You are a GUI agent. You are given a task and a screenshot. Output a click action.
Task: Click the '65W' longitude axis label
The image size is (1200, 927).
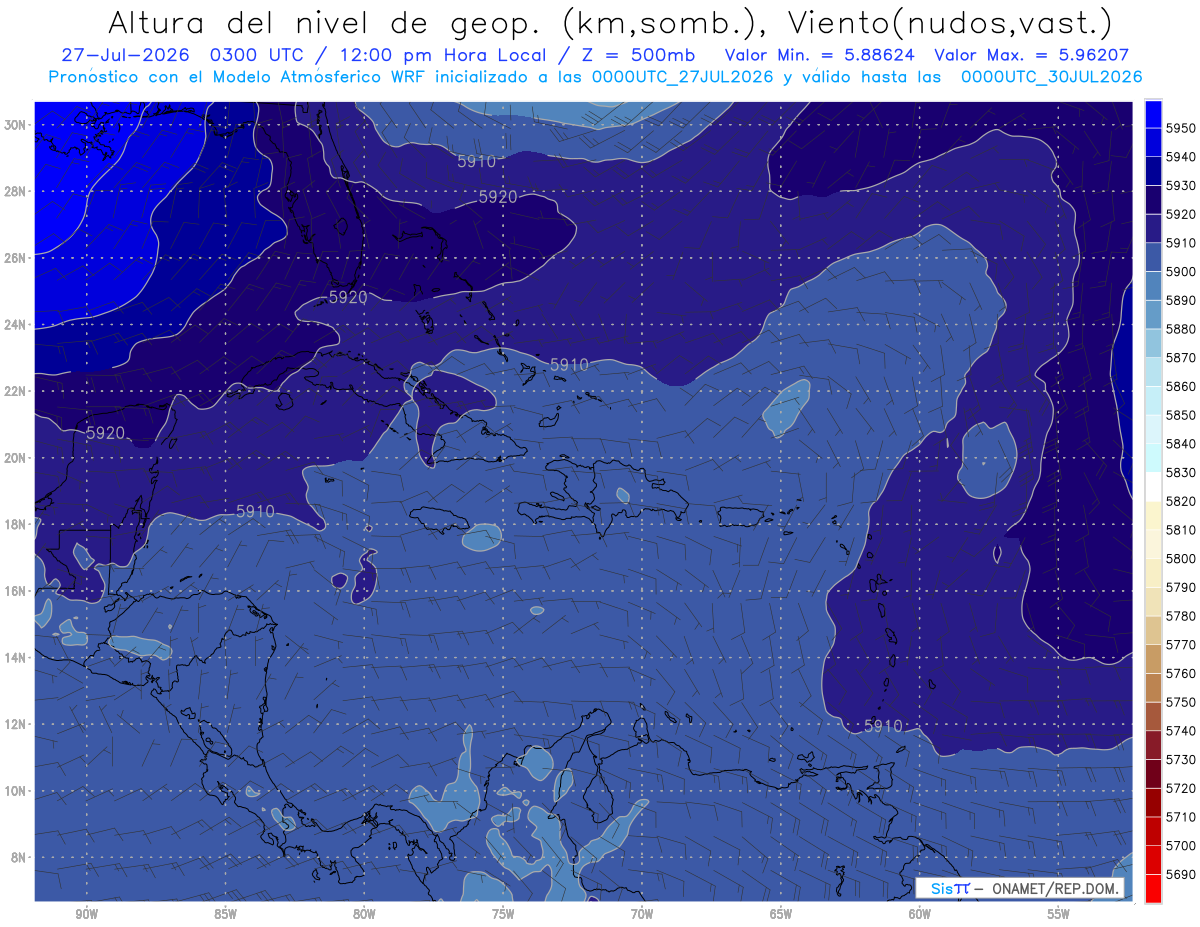pos(781,914)
